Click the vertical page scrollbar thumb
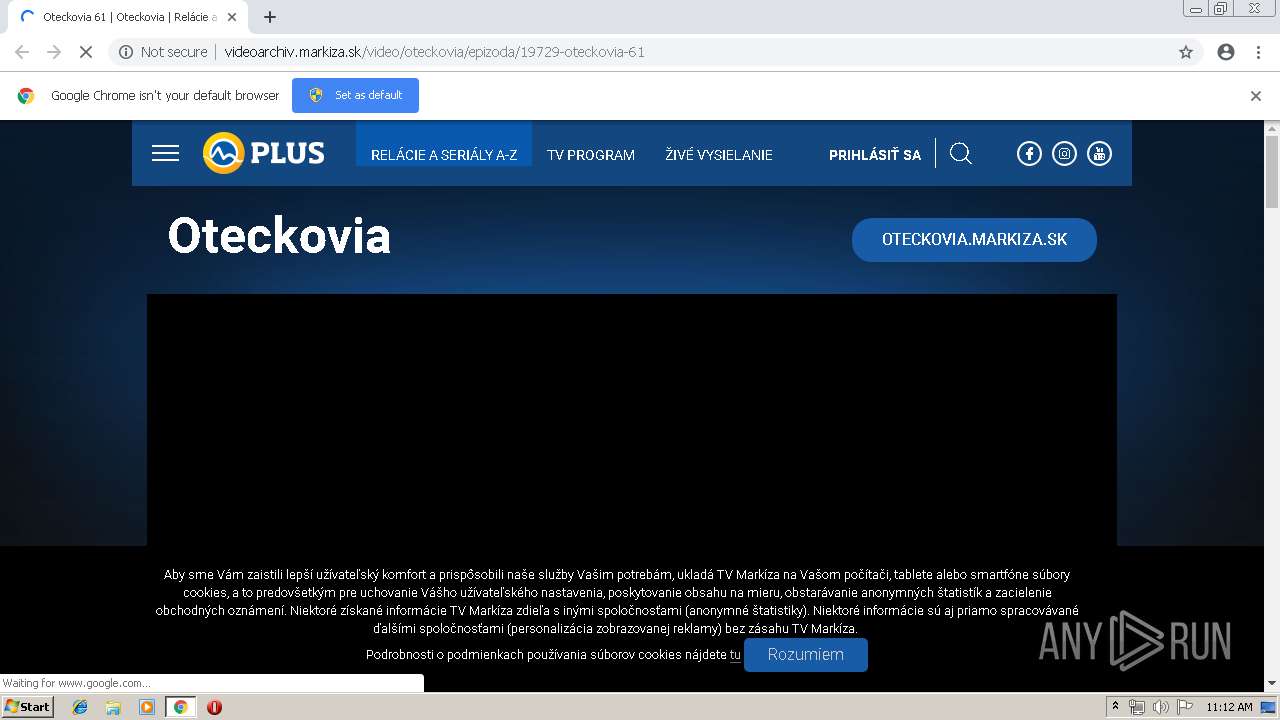Screen dimensions: 1280x720 (x=1272, y=170)
